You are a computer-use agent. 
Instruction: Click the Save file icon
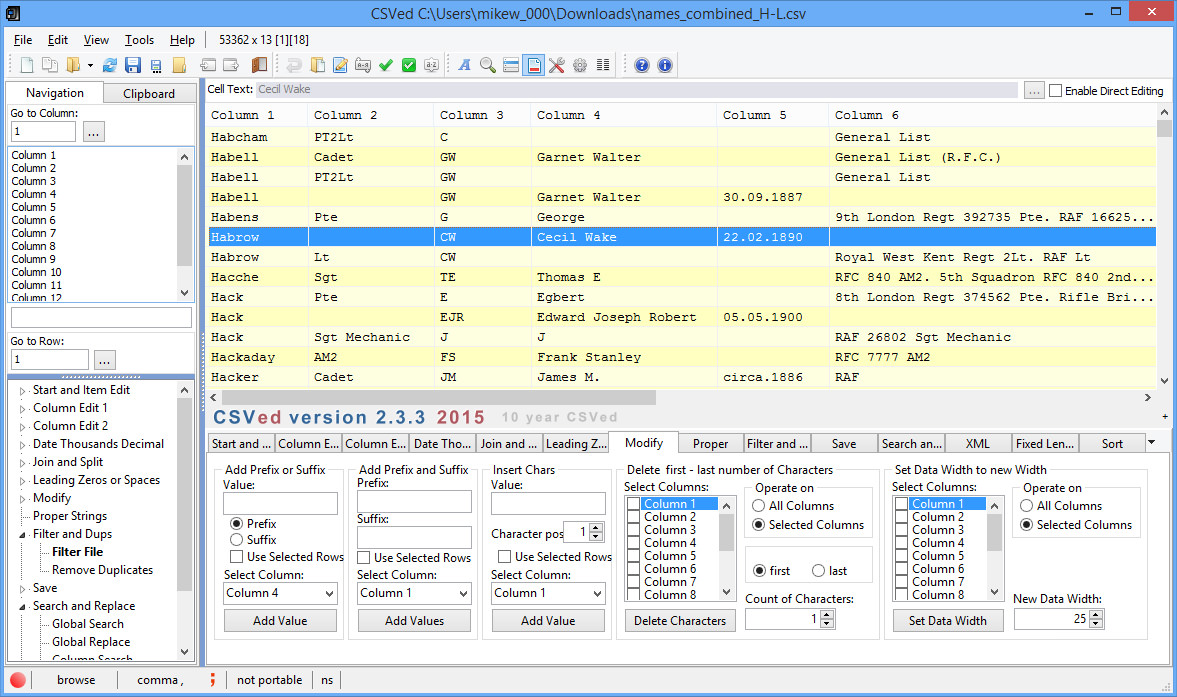tap(133, 64)
